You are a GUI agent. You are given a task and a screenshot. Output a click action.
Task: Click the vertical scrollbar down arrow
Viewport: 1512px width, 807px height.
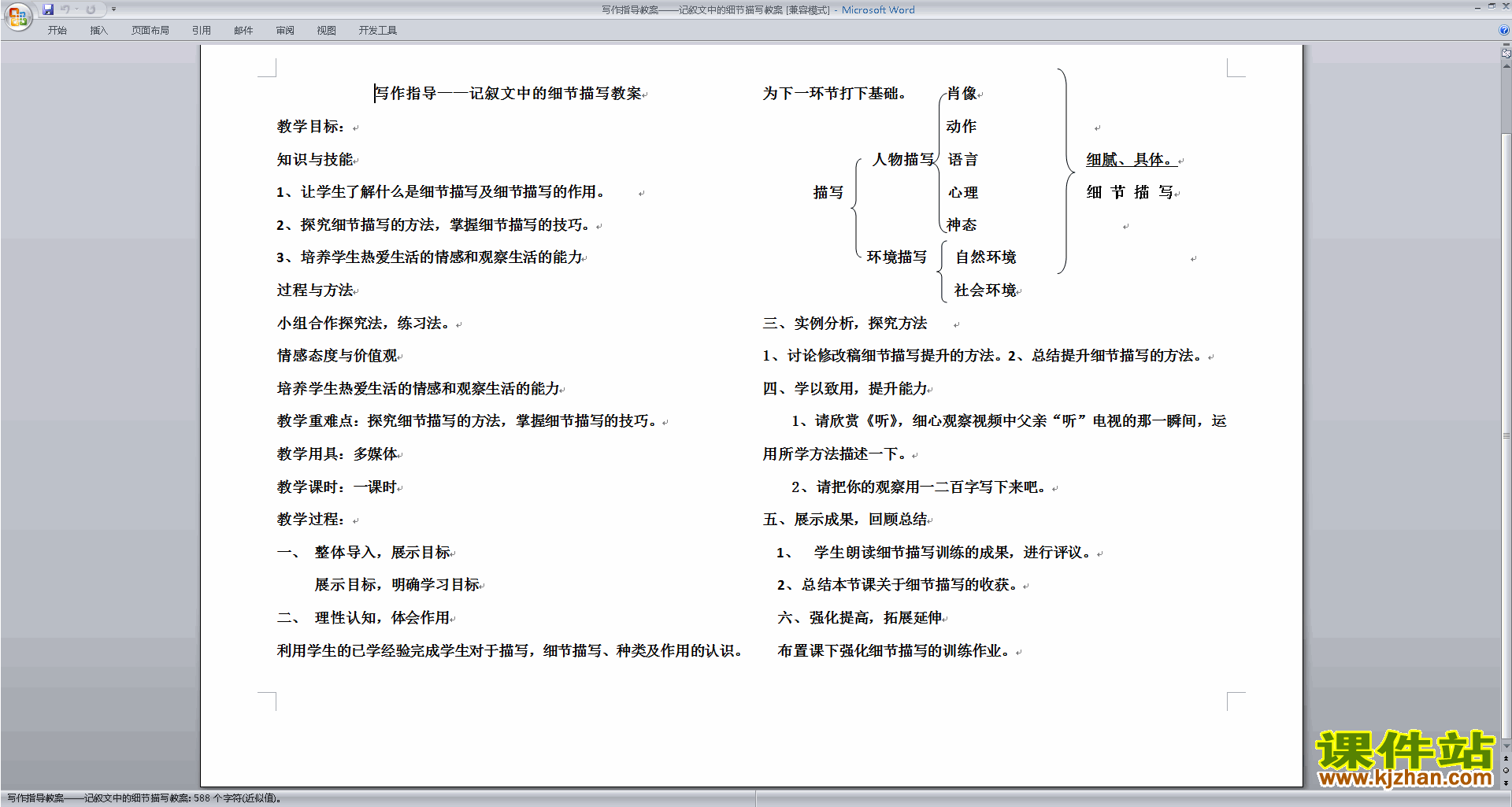pyautogui.click(x=1506, y=746)
